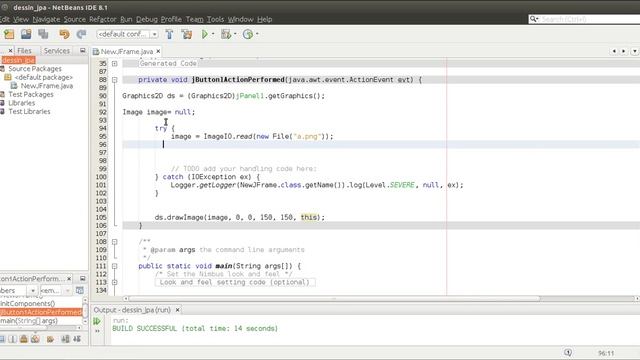Open the default config combo box
Screen dimensions: 640x360
(x=127, y=34)
